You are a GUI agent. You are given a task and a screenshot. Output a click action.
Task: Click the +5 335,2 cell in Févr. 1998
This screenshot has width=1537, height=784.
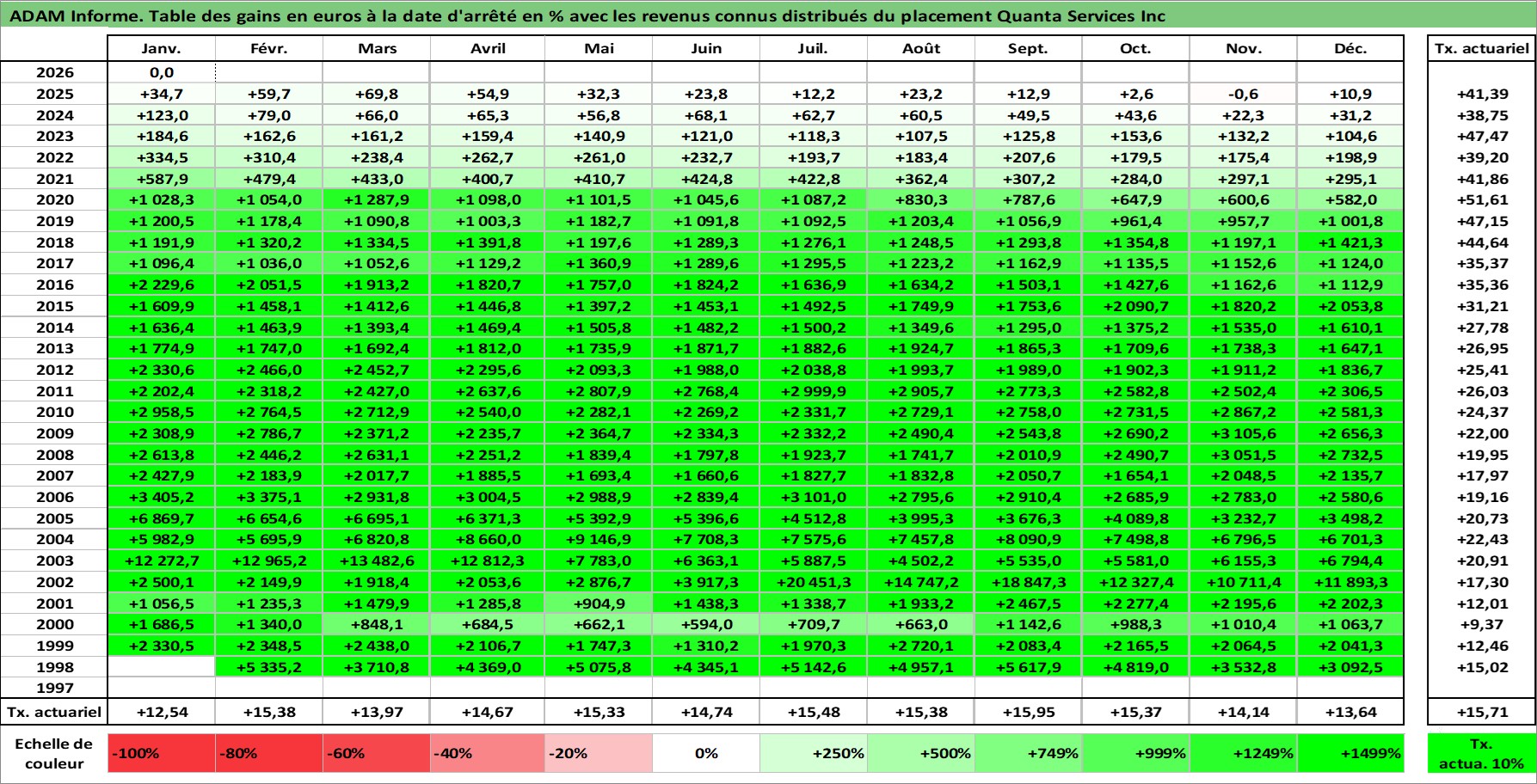click(x=269, y=667)
